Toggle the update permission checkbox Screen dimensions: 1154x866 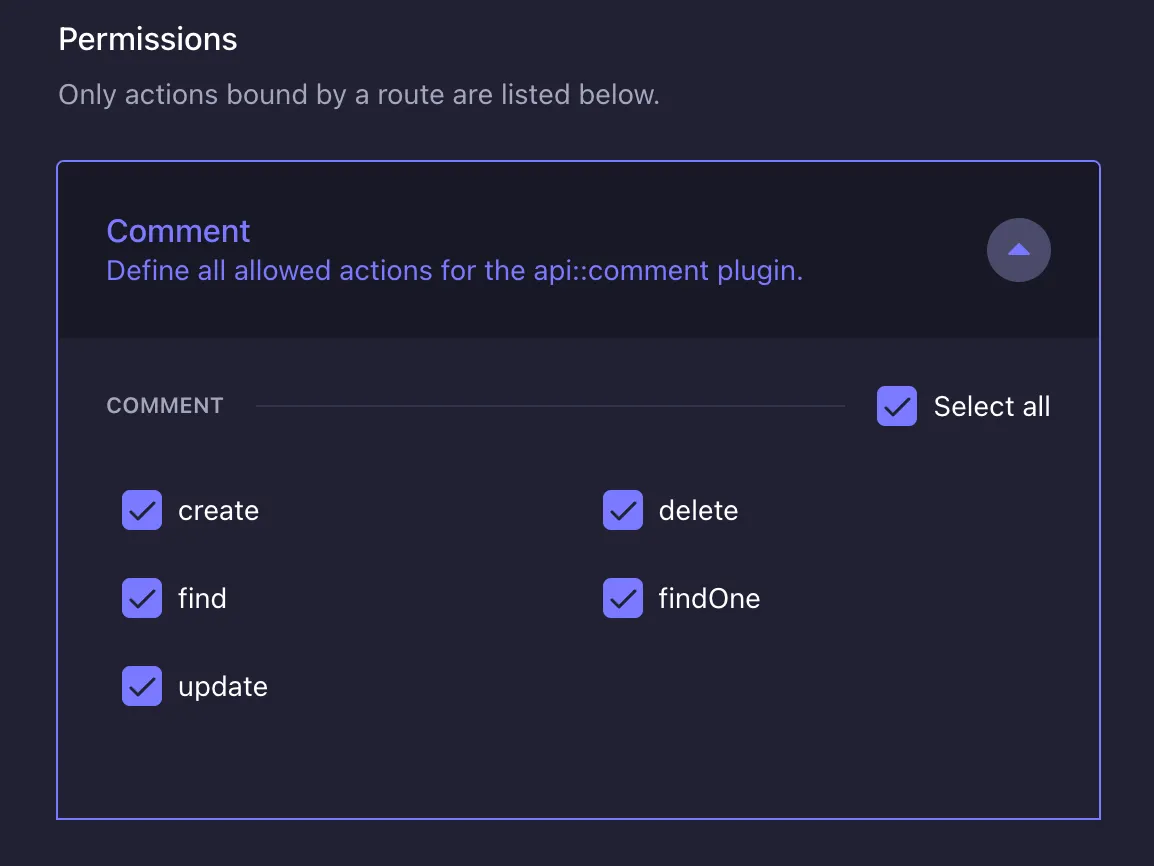coord(142,686)
